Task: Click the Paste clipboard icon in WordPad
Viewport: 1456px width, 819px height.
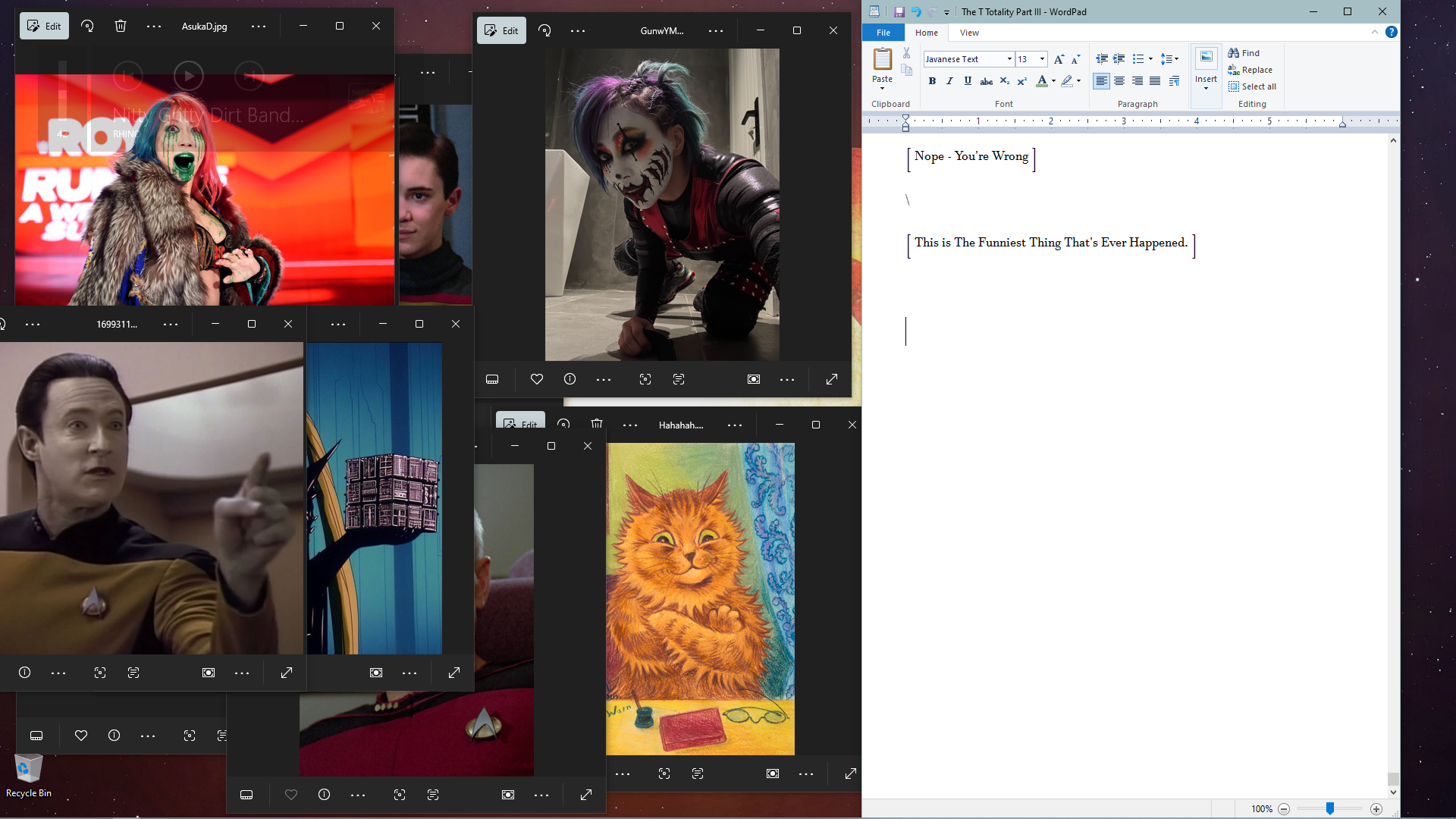Action: tap(882, 59)
